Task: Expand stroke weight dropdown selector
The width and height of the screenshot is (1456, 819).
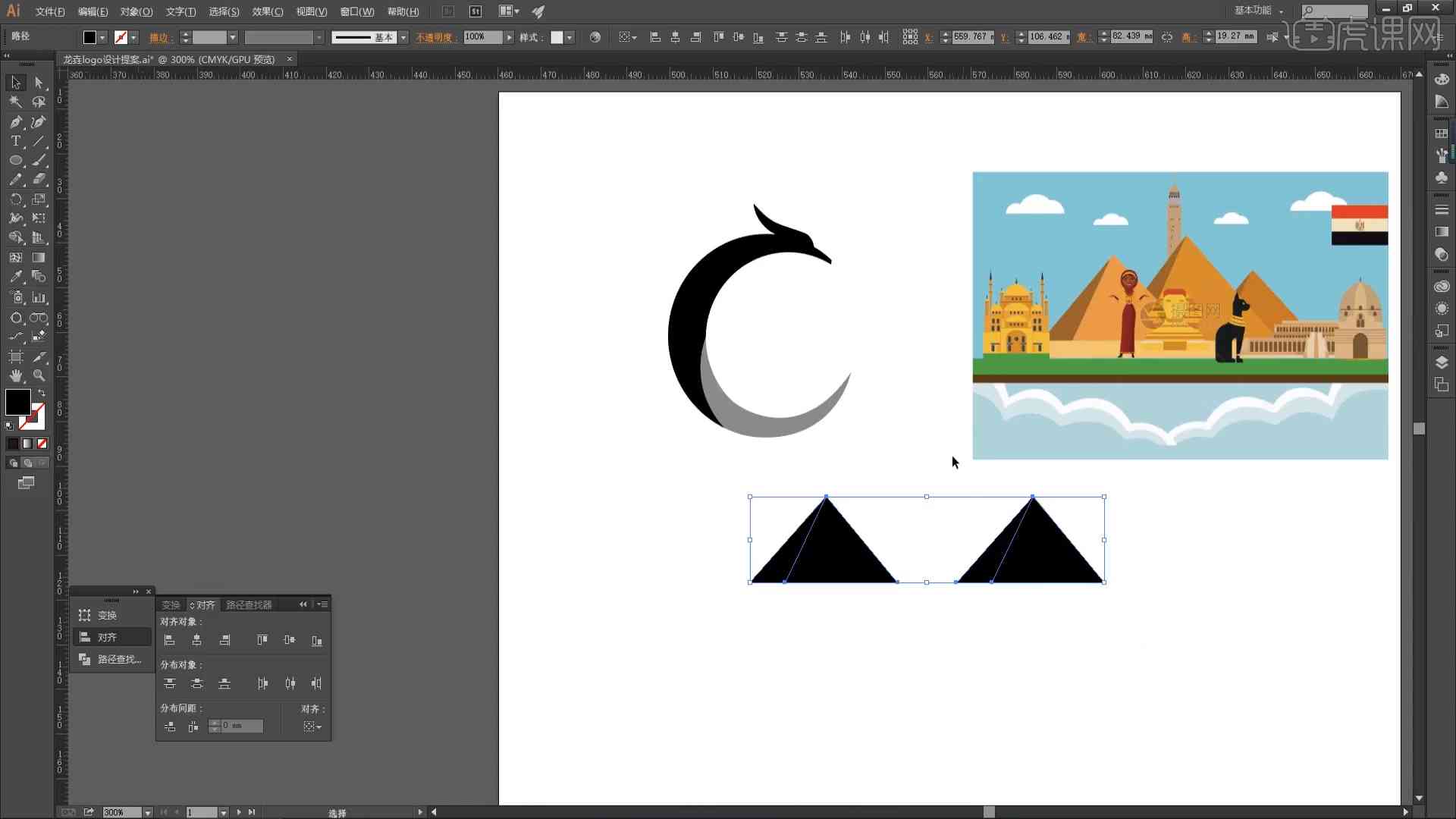Action: 233,37
